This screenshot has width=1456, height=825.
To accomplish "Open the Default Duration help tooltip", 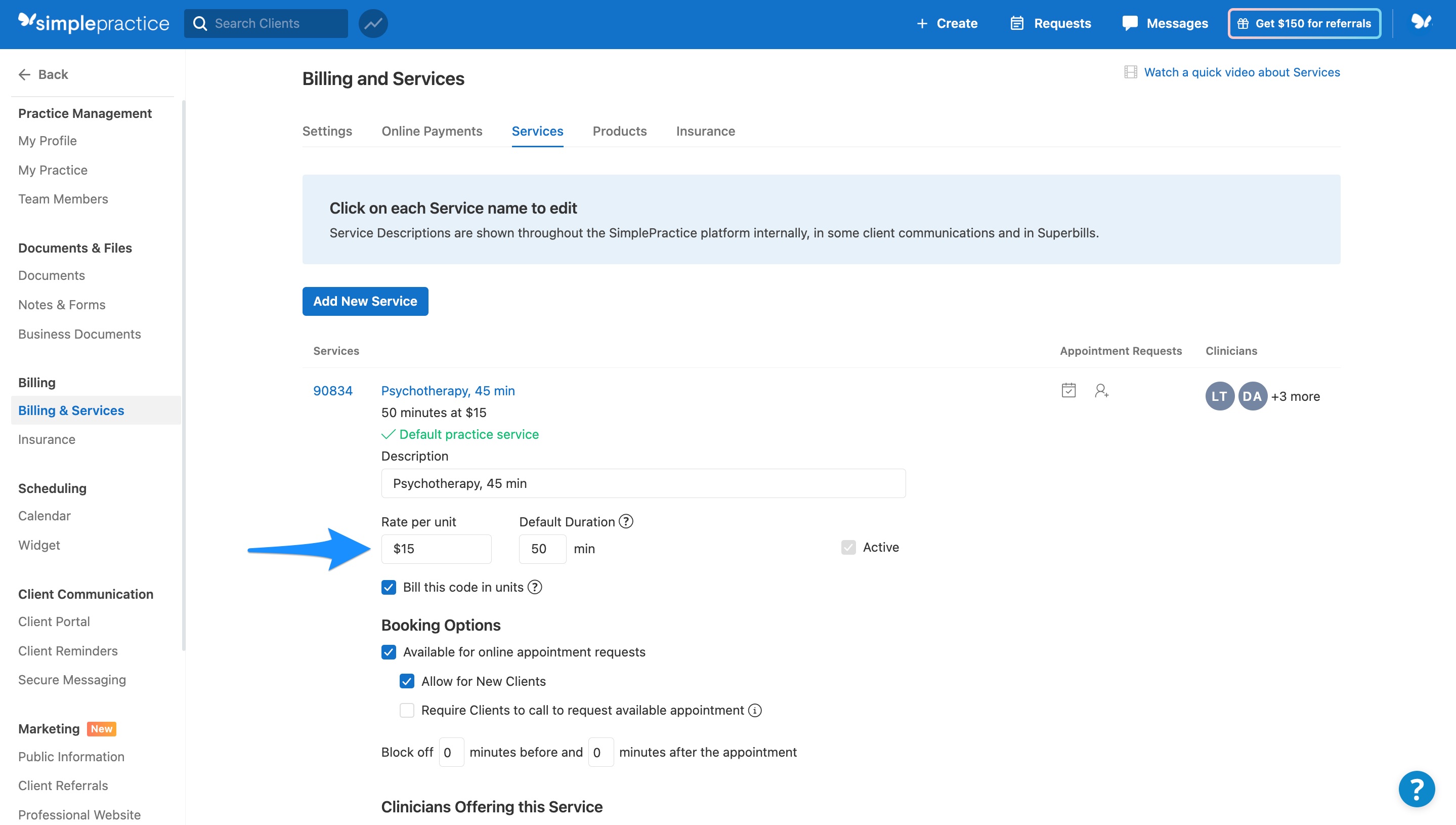I will 626,521.
